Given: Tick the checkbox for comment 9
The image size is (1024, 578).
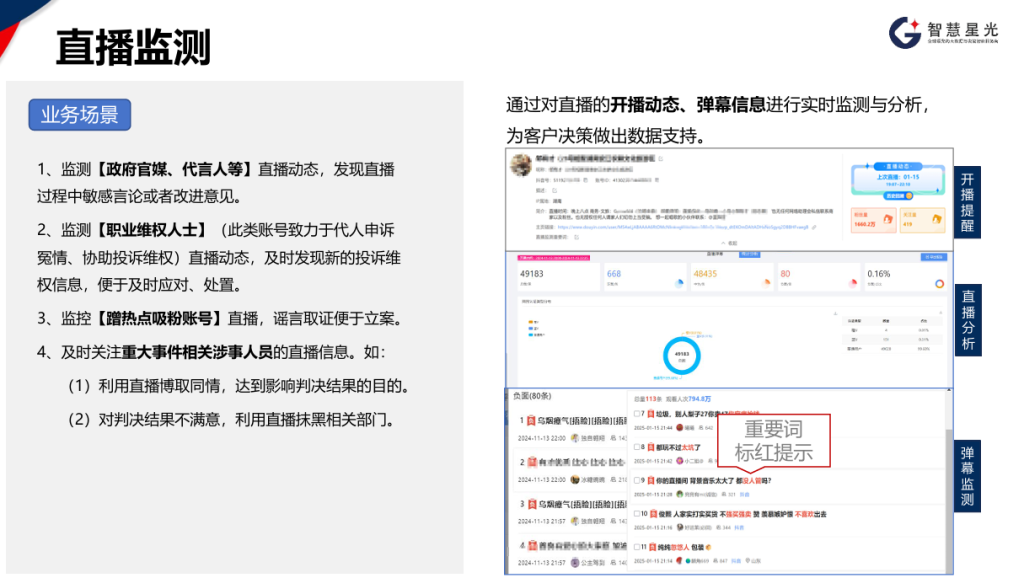Looking at the screenshot, I should coord(637,481).
